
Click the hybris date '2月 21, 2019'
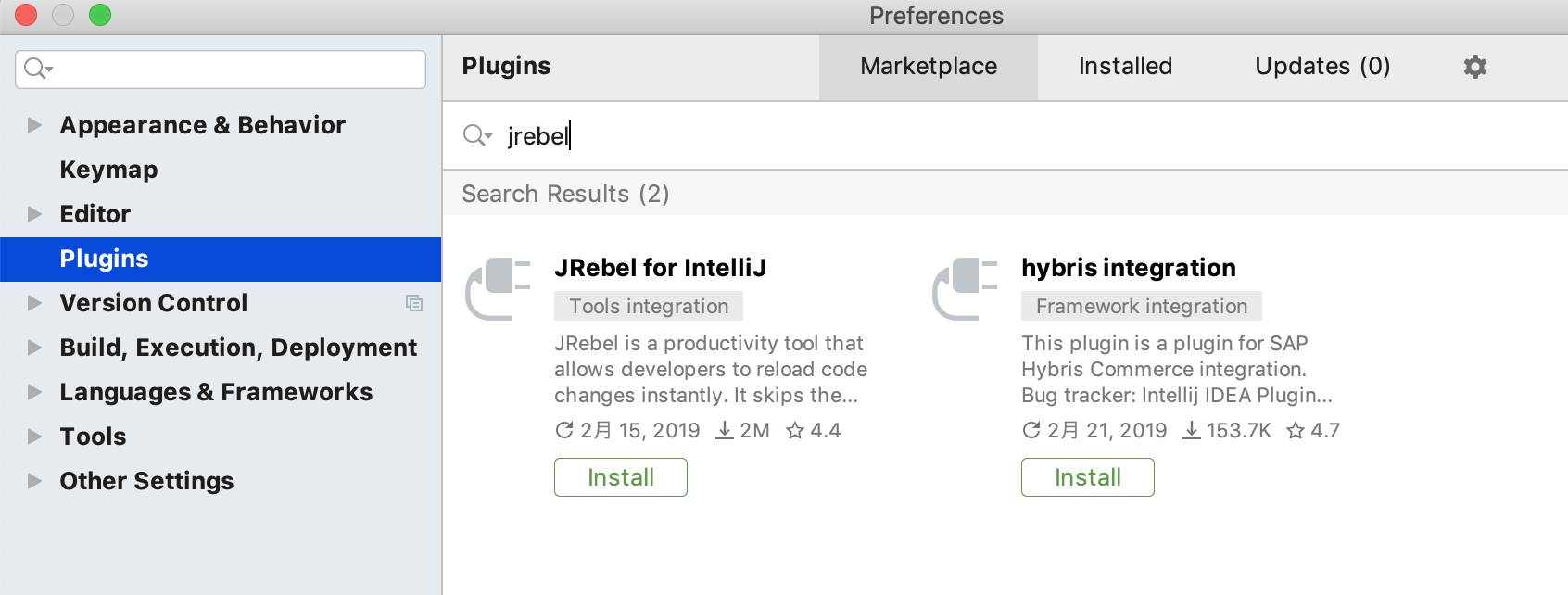point(1107,431)
